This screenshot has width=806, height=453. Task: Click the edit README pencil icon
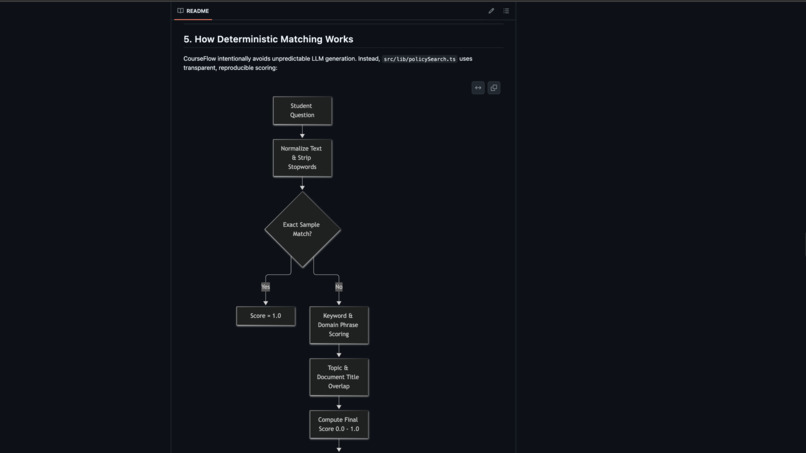coord(491,11)
